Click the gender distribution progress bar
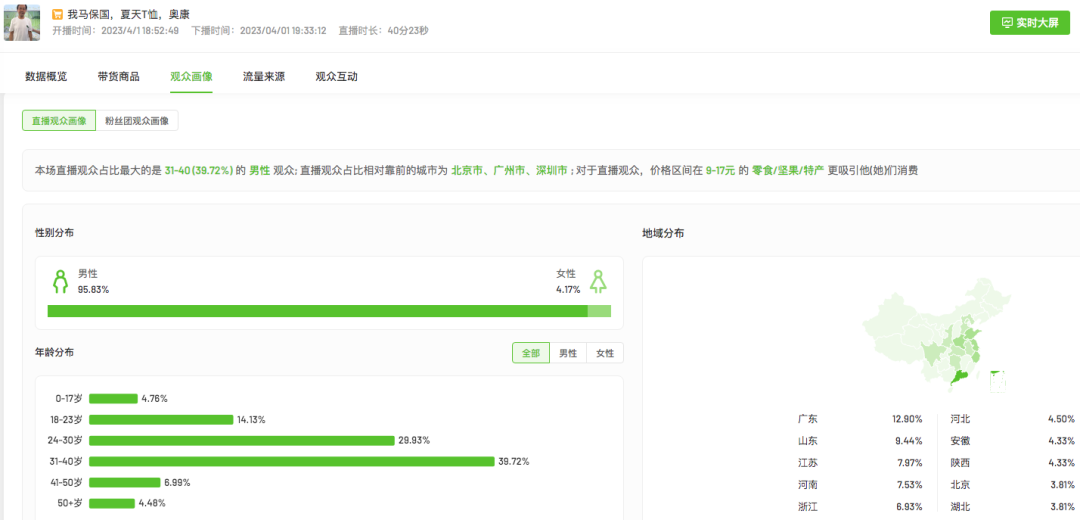Screen dimensions: 1080x520 [x=329, y=311]
